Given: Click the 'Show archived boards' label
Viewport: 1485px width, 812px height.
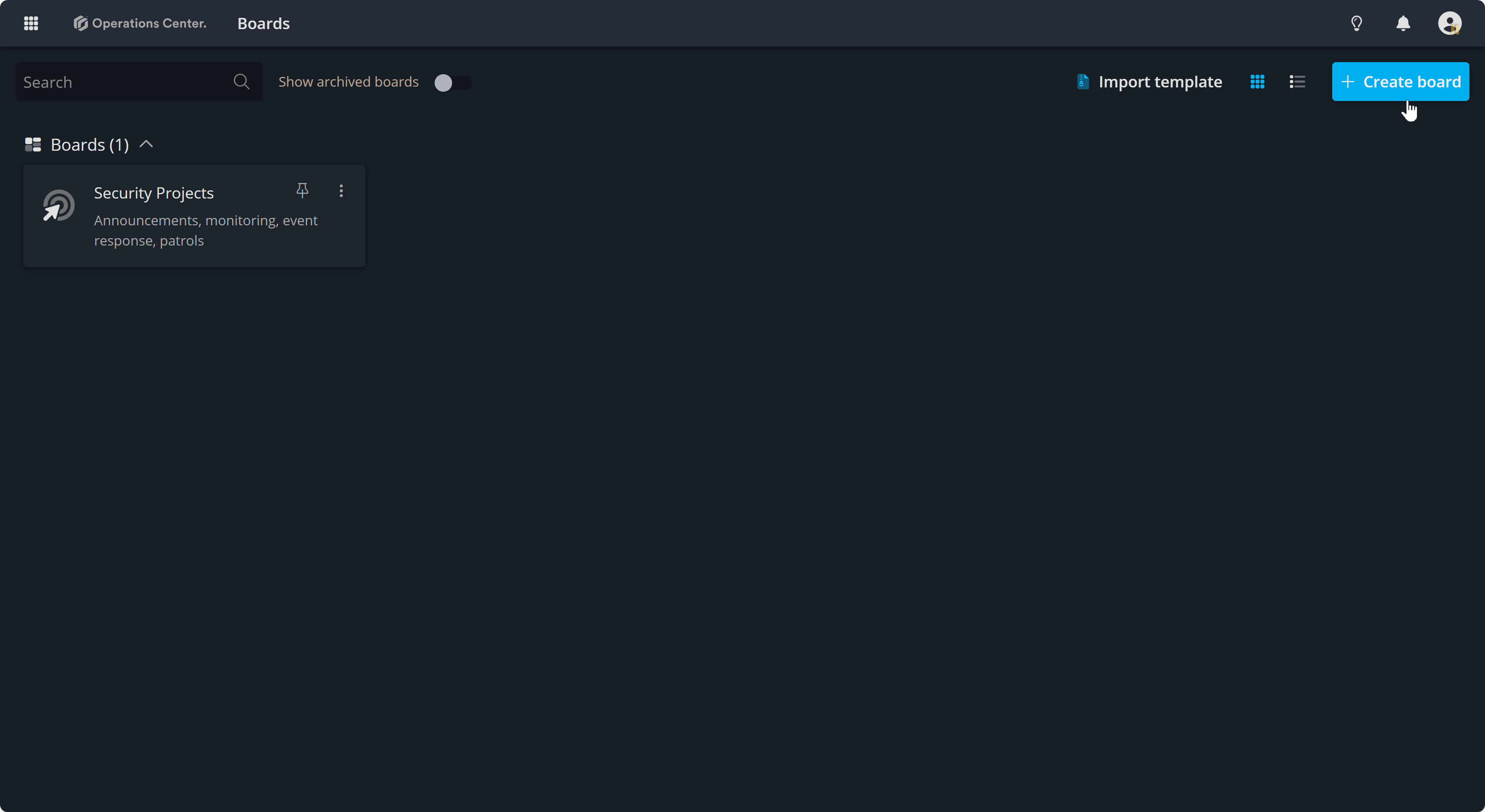Looking at the screenshot, I should (x=348, y=82).
